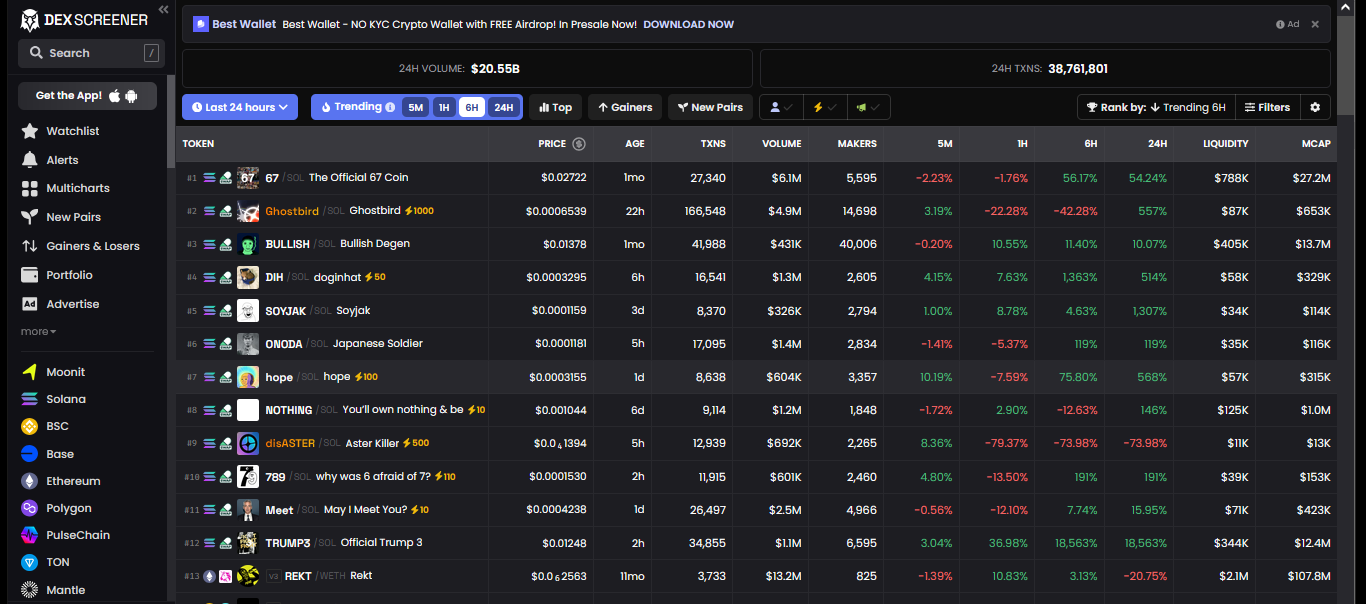The image size is (1366, 604).
Task: Click the DOWNLOAD NOW ad link
Action: pos(688,24)
